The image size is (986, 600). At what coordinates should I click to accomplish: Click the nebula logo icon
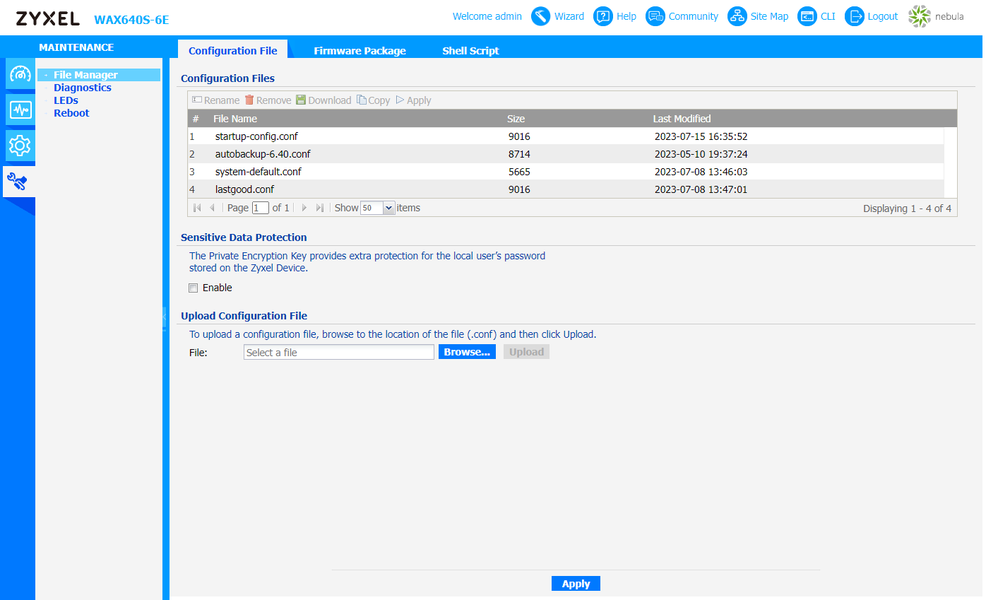tap(919, 16)
